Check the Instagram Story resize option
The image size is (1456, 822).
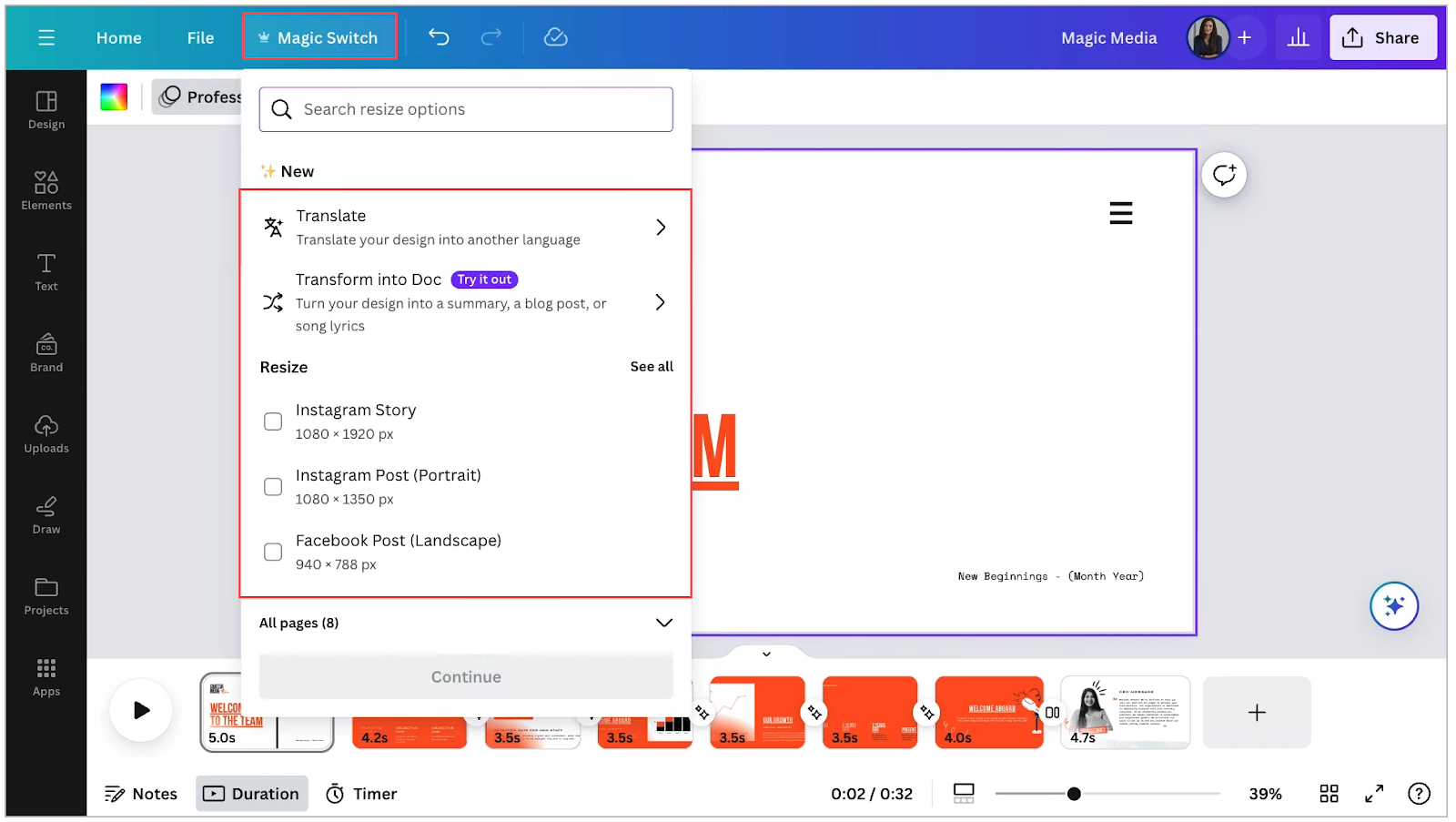[273, 421]
